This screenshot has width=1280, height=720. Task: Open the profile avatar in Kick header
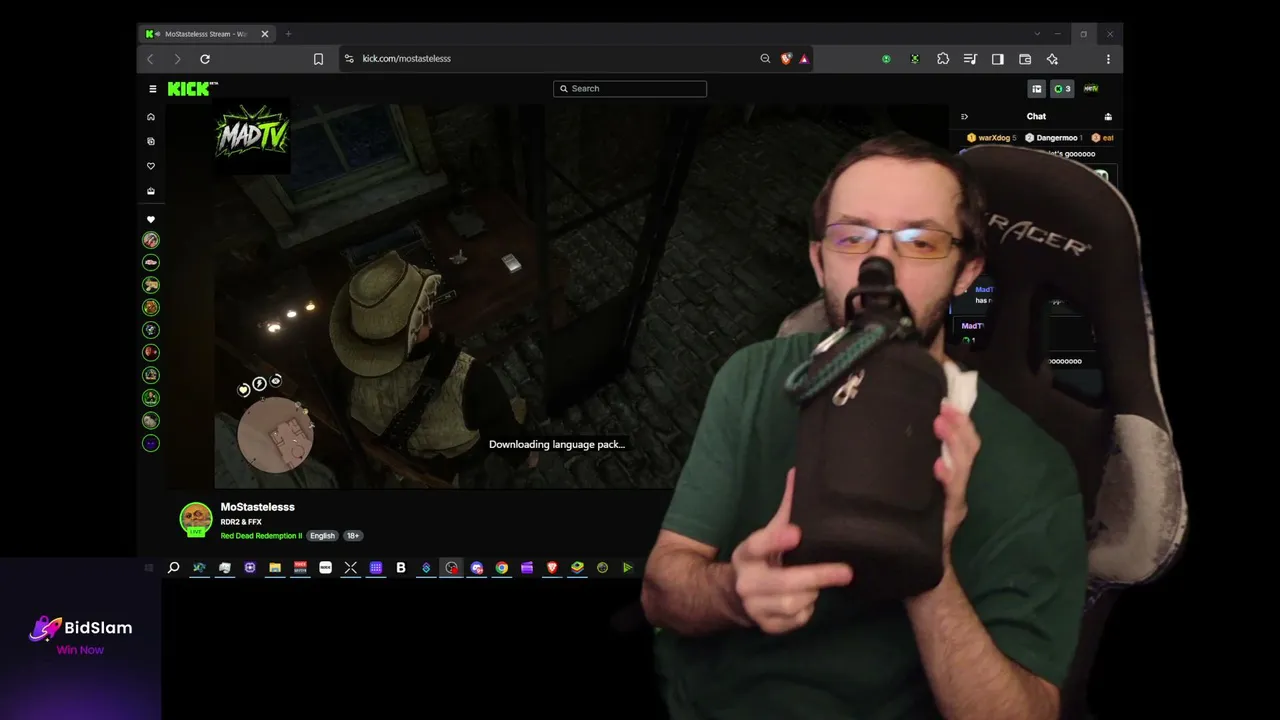1091,89
